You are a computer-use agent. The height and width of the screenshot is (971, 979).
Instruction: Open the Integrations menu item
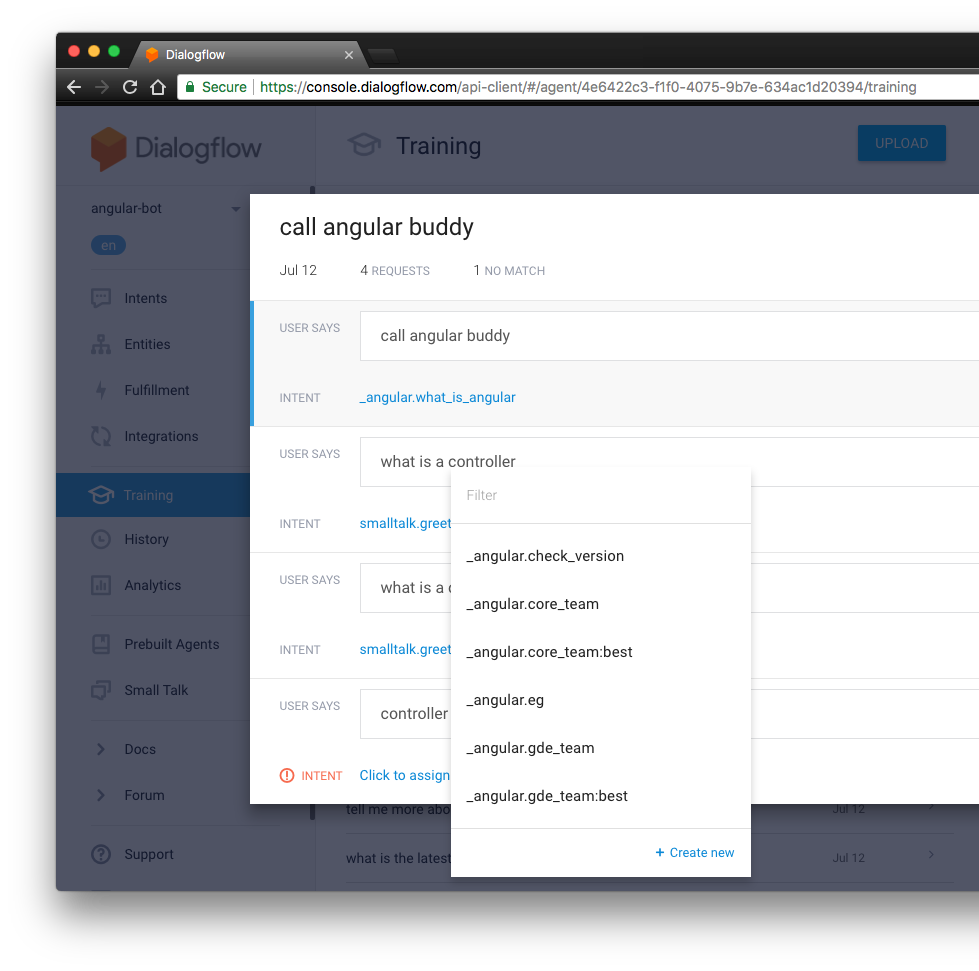coord(161,436)
